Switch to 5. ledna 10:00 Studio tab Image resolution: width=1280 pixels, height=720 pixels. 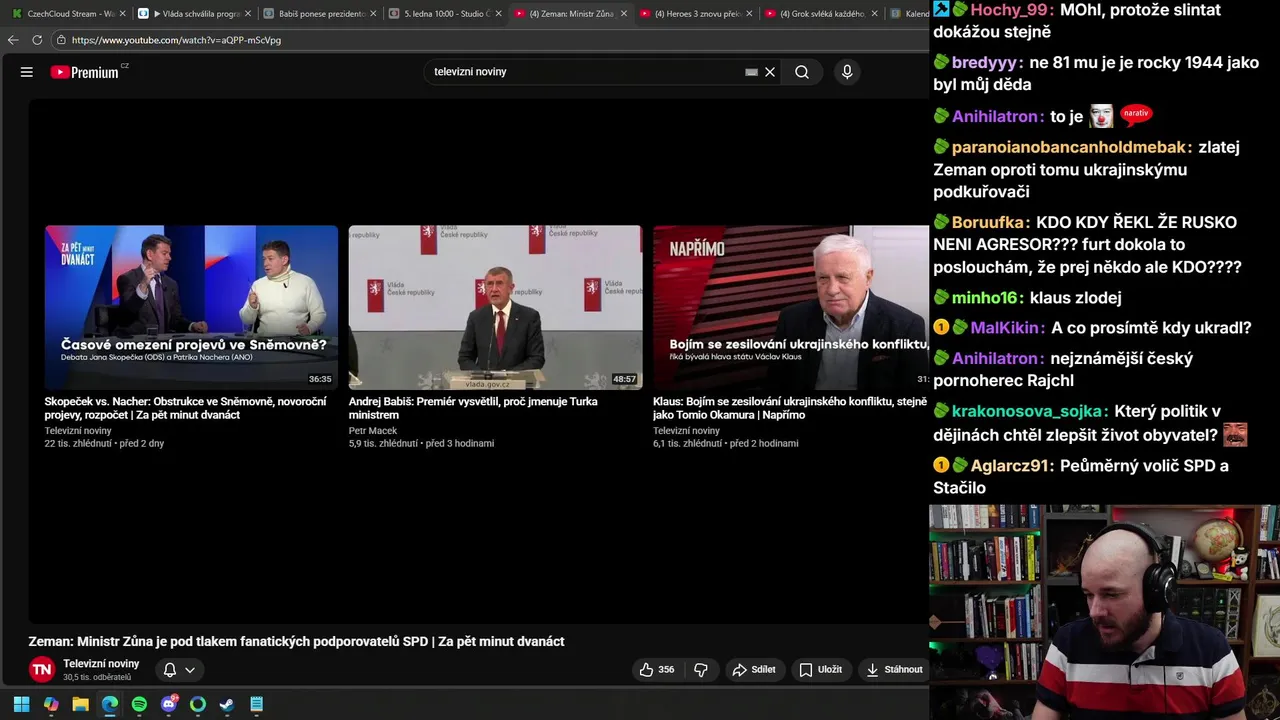tap(443, 14)
